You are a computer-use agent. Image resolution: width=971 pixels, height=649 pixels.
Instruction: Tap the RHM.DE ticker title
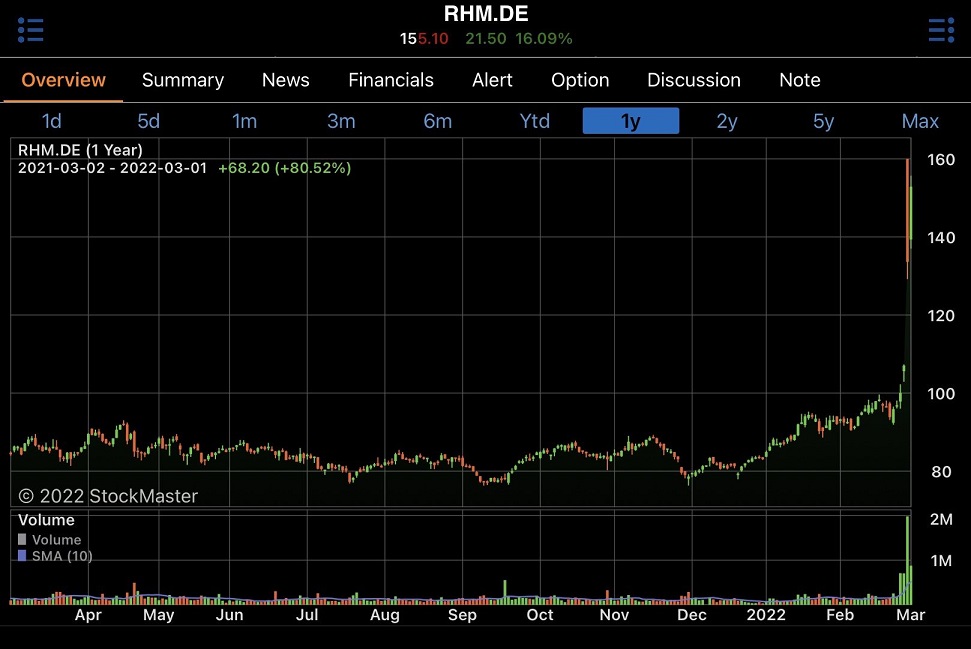point(486,14)
